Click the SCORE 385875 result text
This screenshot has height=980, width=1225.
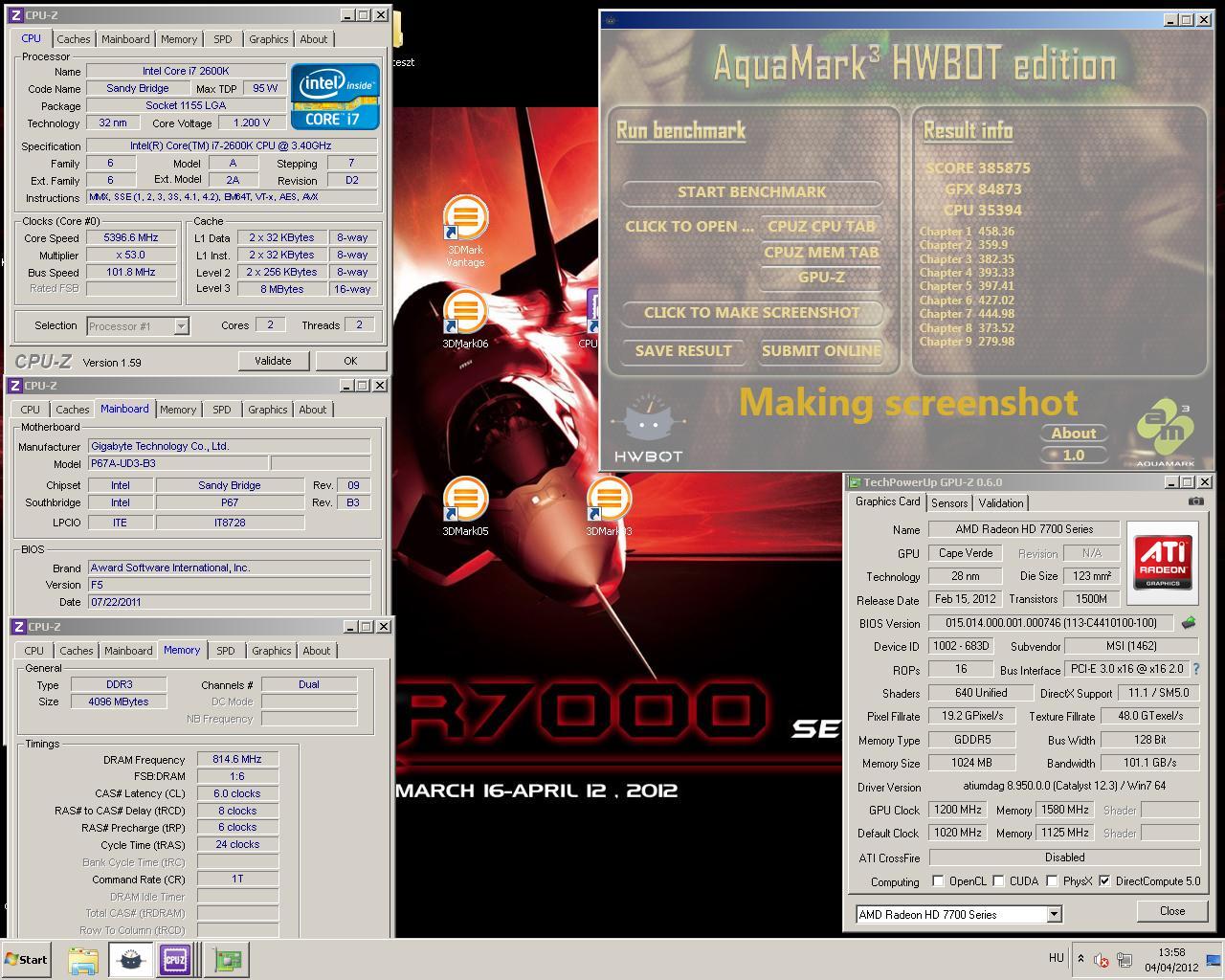tap(978, 167)
